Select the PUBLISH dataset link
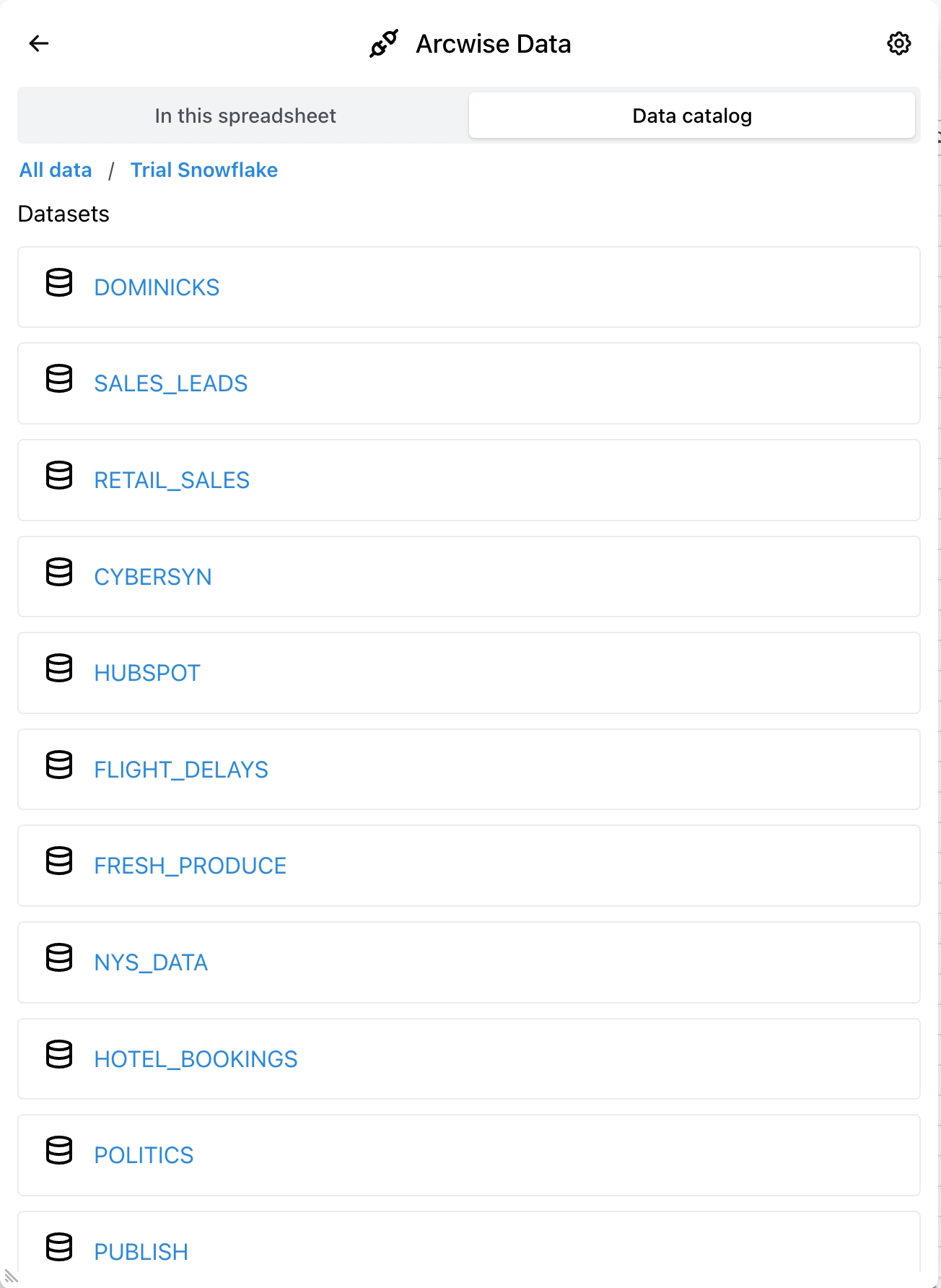The image size is (941, 1288). click(x=141, y=1252)
